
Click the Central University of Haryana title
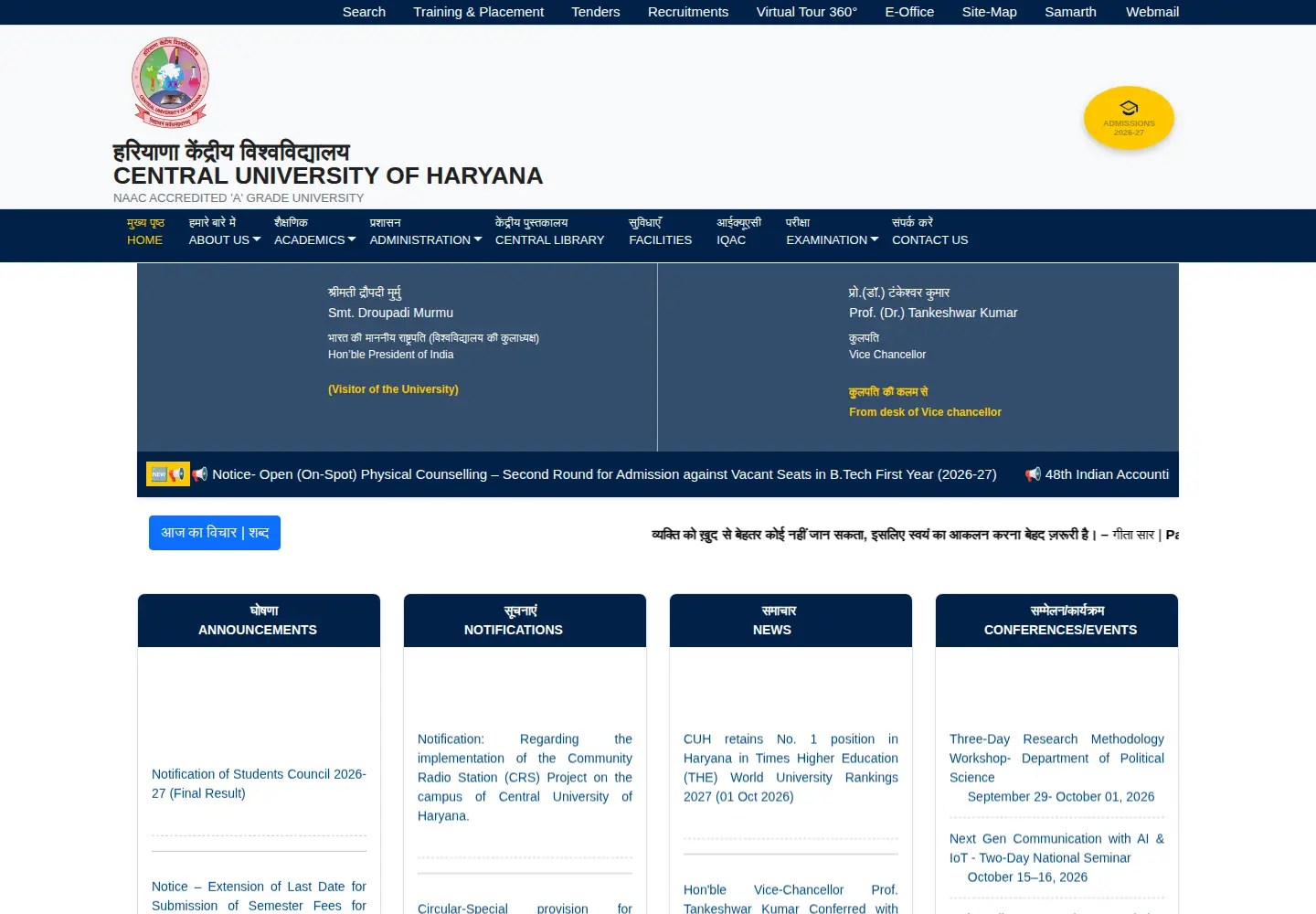[328, 175]
